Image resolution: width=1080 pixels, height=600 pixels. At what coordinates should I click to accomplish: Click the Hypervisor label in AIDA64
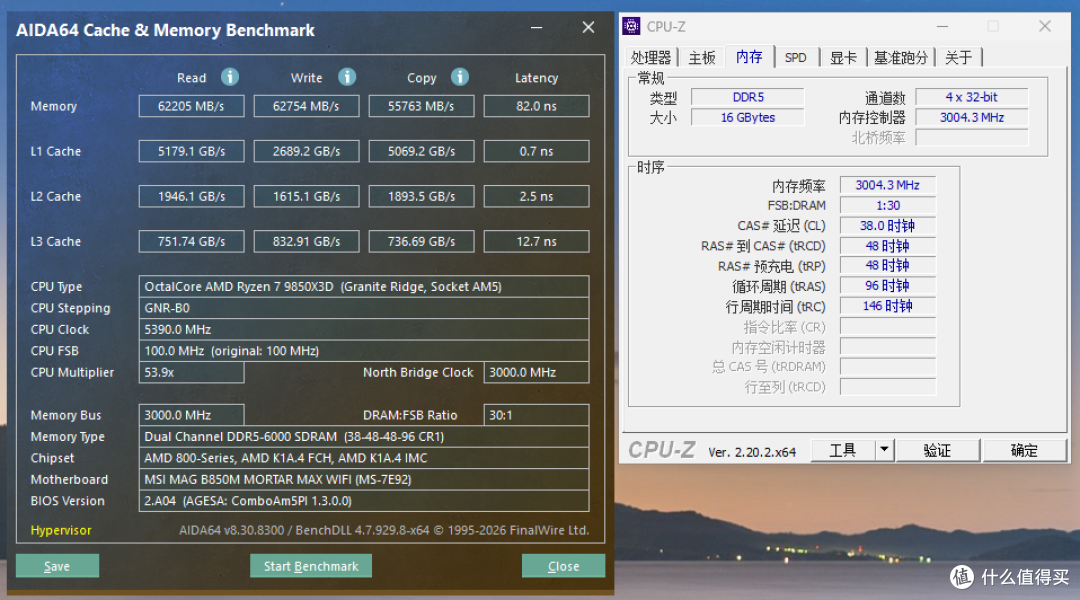pos(61,530)
